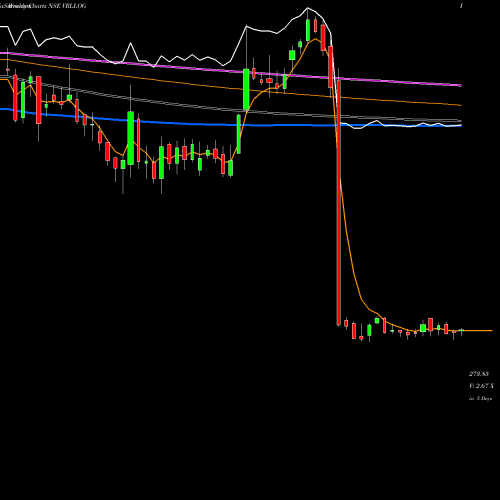
Task: Click the tallest red crash candlestick
Action: tap(339, 203)
